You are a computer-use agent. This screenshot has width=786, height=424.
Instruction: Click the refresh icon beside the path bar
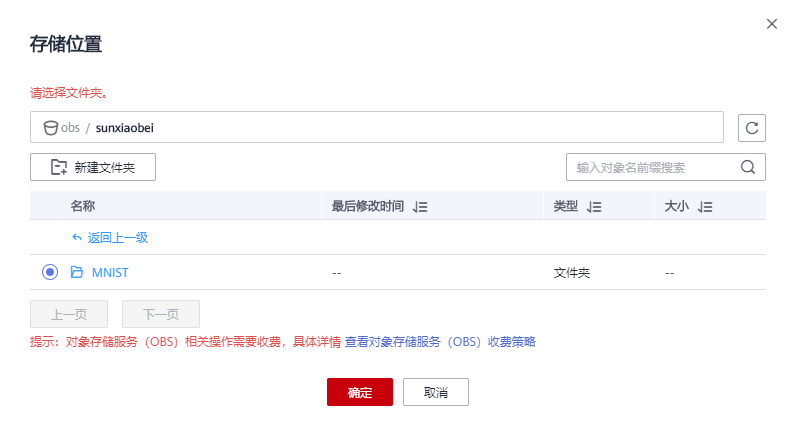[751, 128]
